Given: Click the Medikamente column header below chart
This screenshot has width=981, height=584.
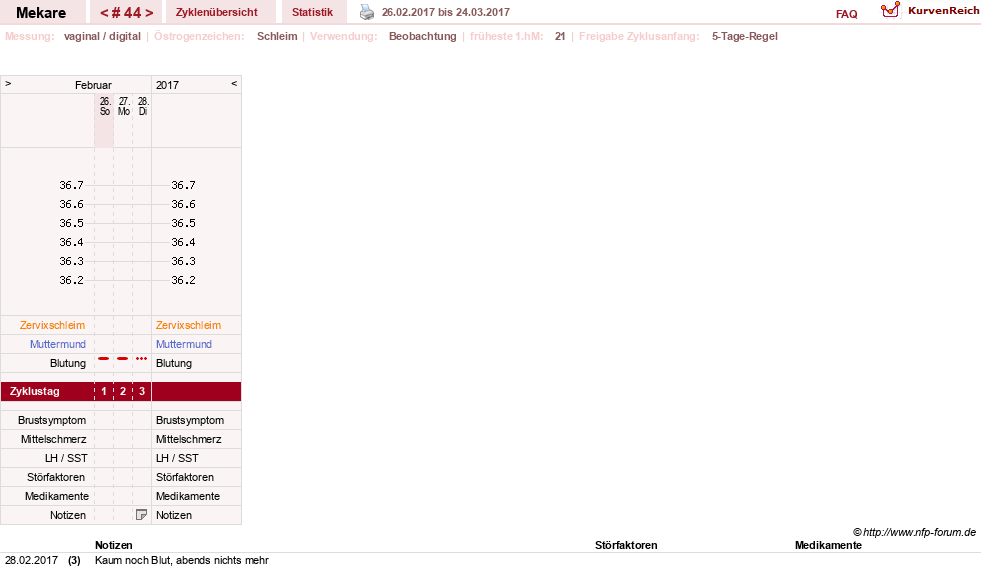Looking at the screenshot, I should [828, 545].
